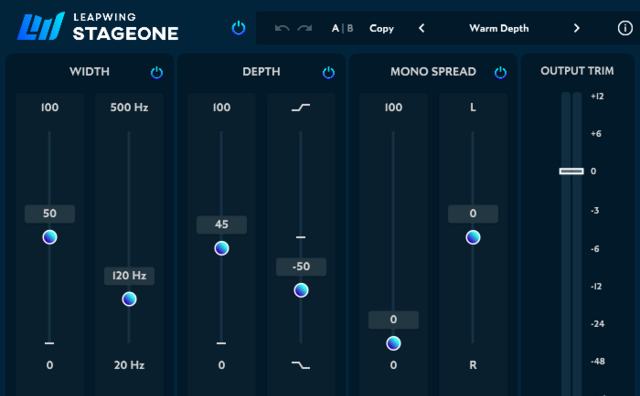Open the info icon
The height and width of the screenshot is (396, 640).
click(625, 28)
